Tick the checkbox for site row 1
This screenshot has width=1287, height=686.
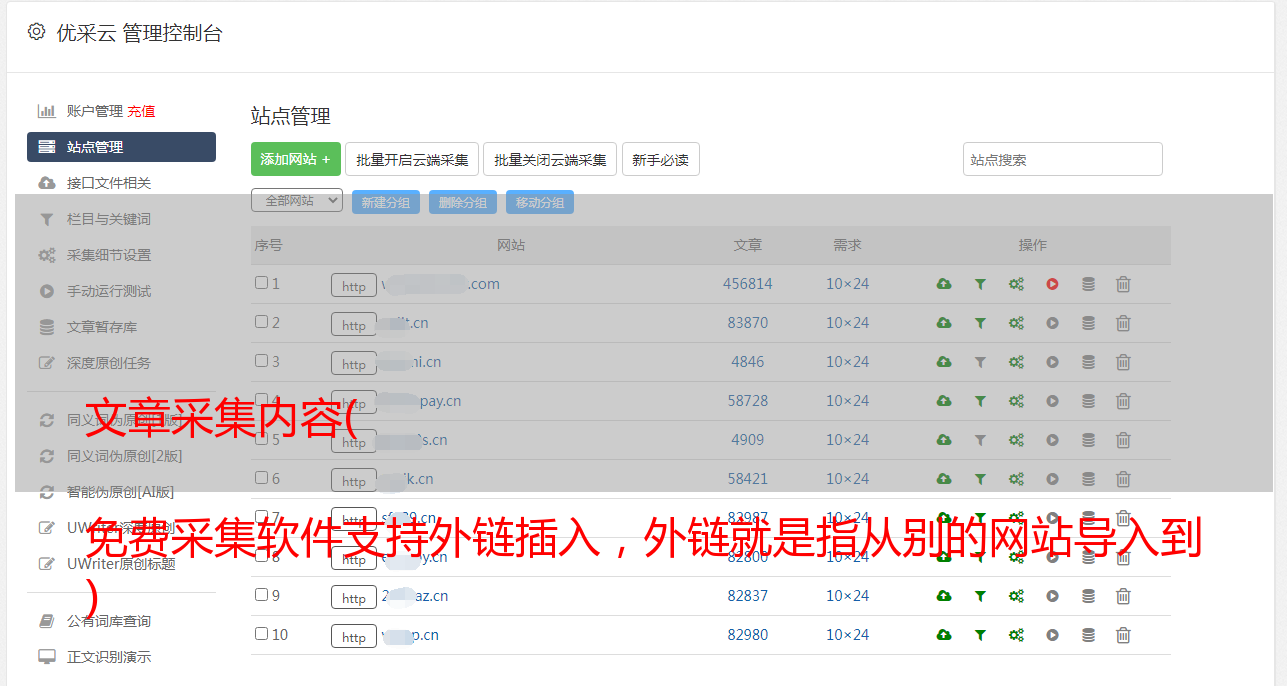click(x=261, y=283)
